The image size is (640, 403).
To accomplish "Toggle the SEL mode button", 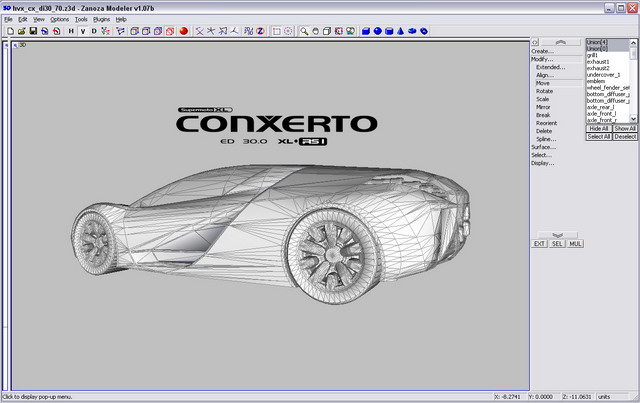I will 557,243.
